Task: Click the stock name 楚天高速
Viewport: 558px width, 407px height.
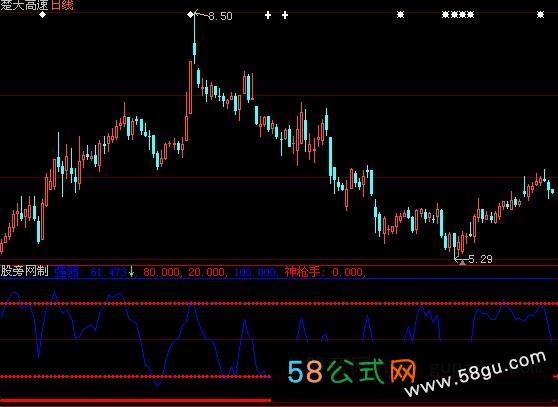Action: click(24, 5)
